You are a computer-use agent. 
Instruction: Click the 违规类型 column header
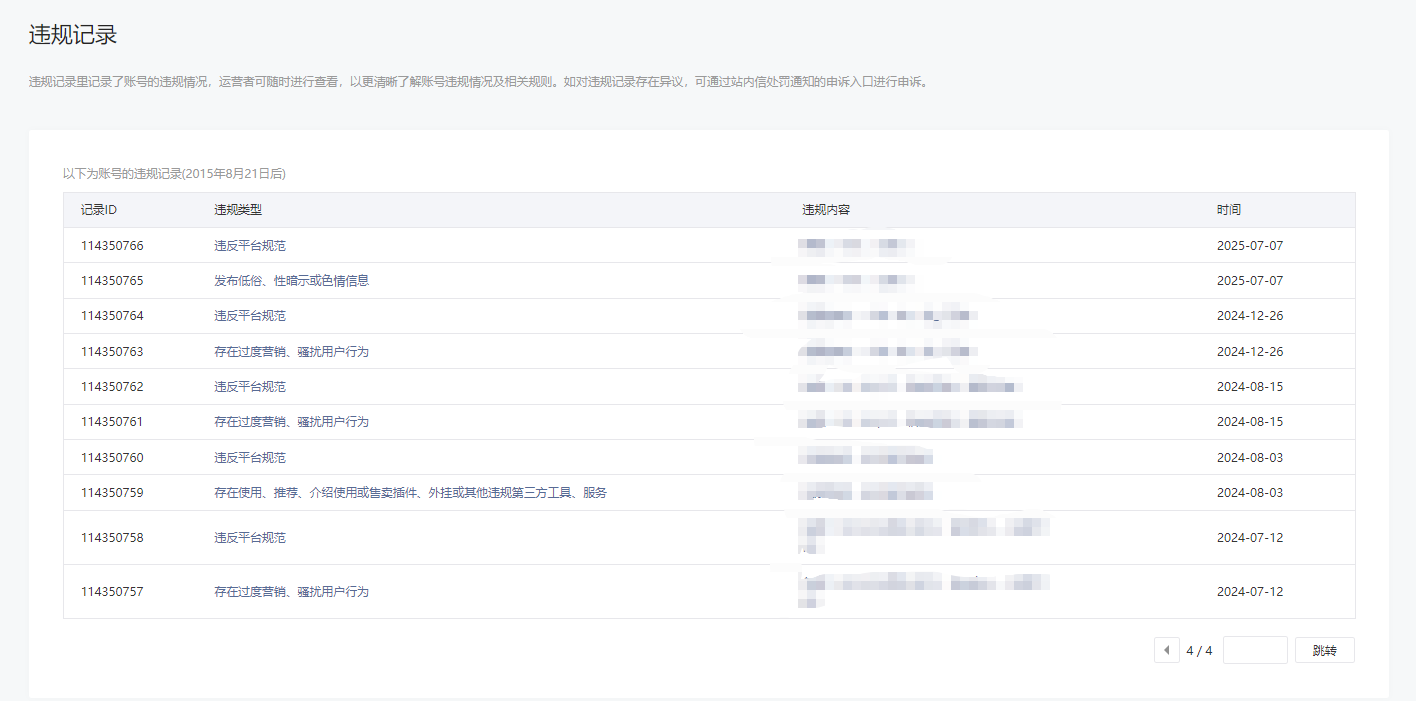(x=238, y=210)
